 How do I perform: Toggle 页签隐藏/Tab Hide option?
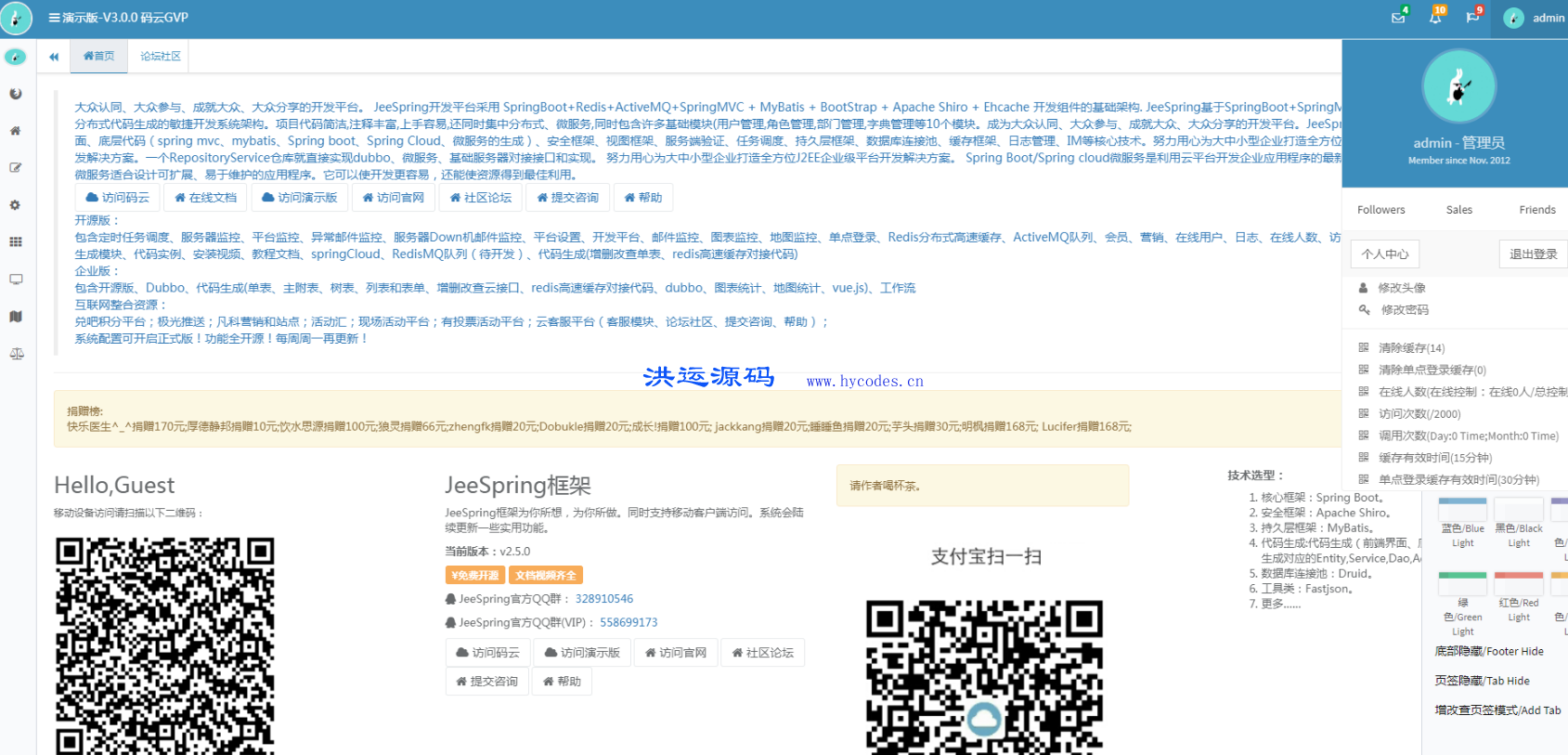point(1482,681)
